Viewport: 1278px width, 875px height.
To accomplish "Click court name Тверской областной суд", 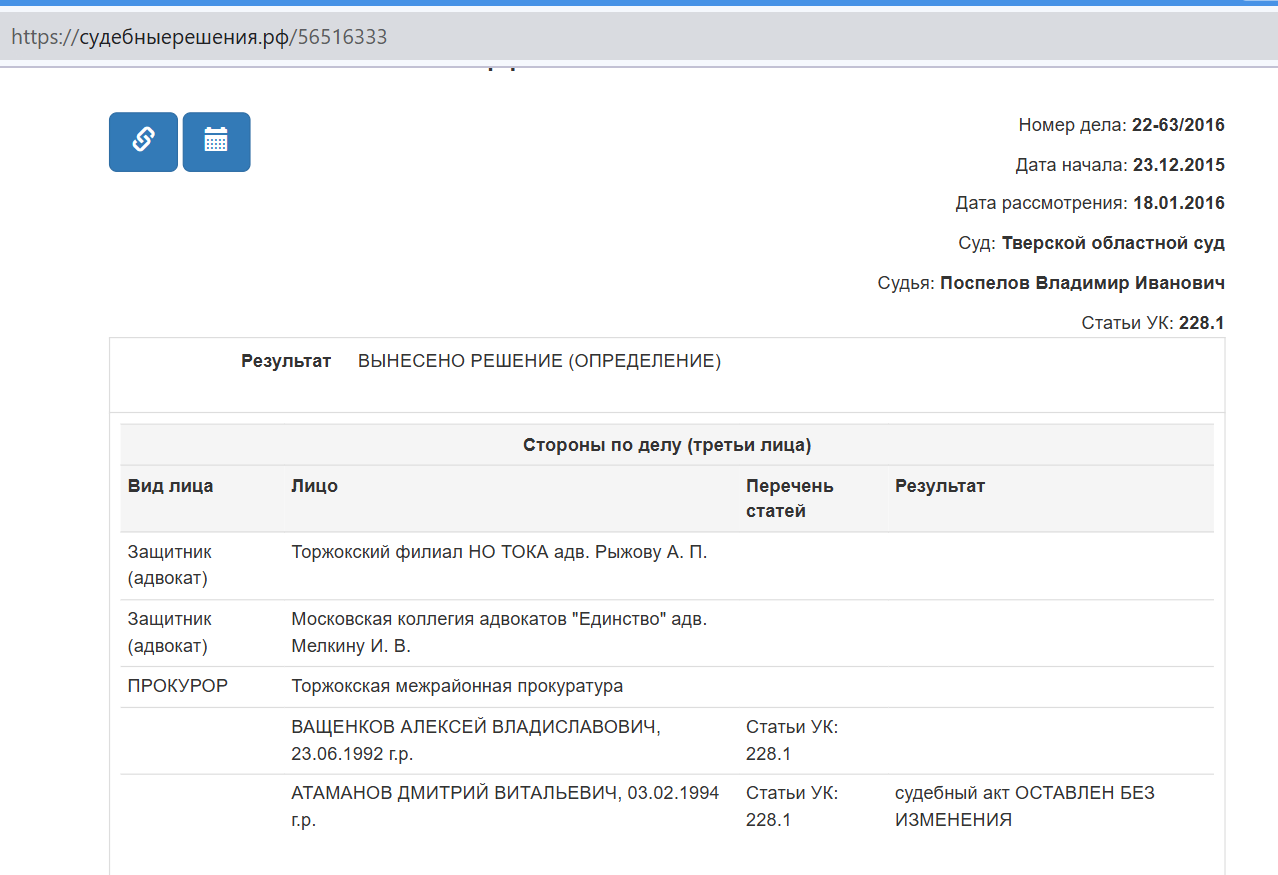I will (1113, 243).
